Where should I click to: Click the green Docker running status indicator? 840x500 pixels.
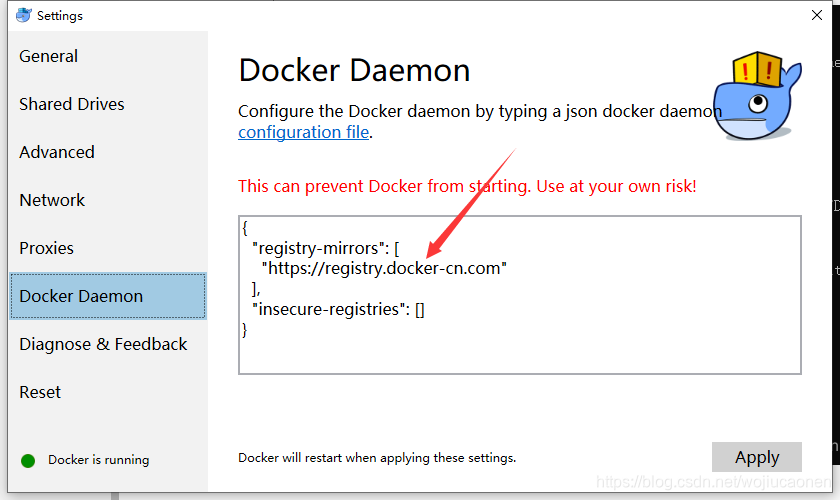point(28,460)
